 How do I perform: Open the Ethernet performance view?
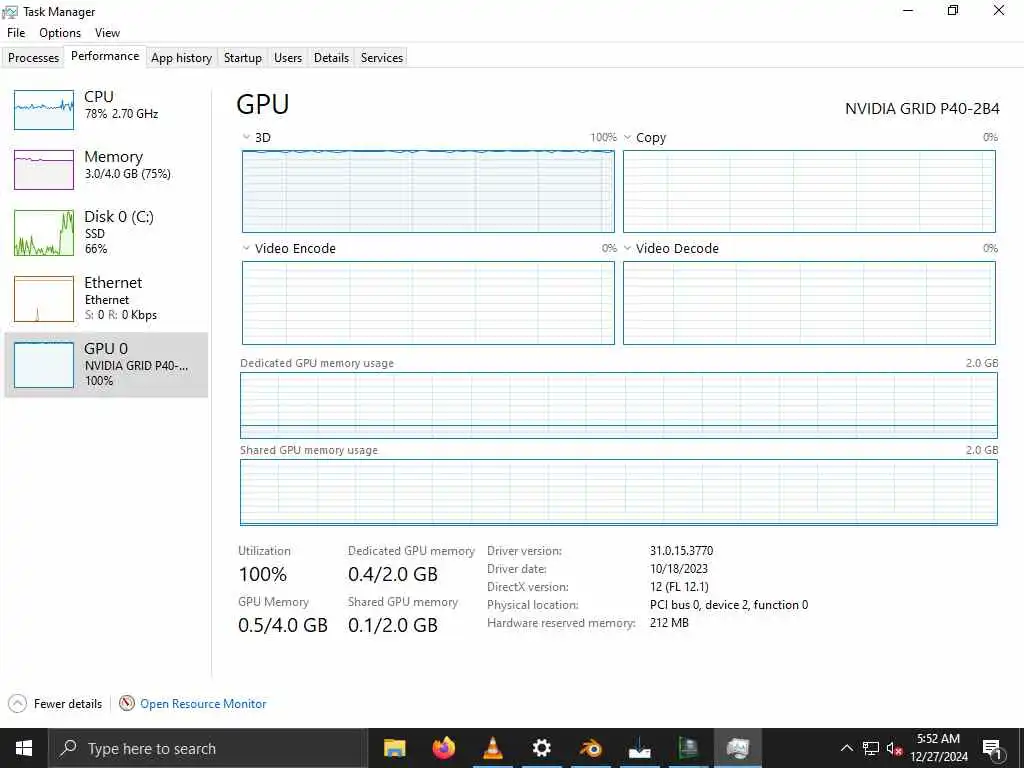tap(106, 298)
